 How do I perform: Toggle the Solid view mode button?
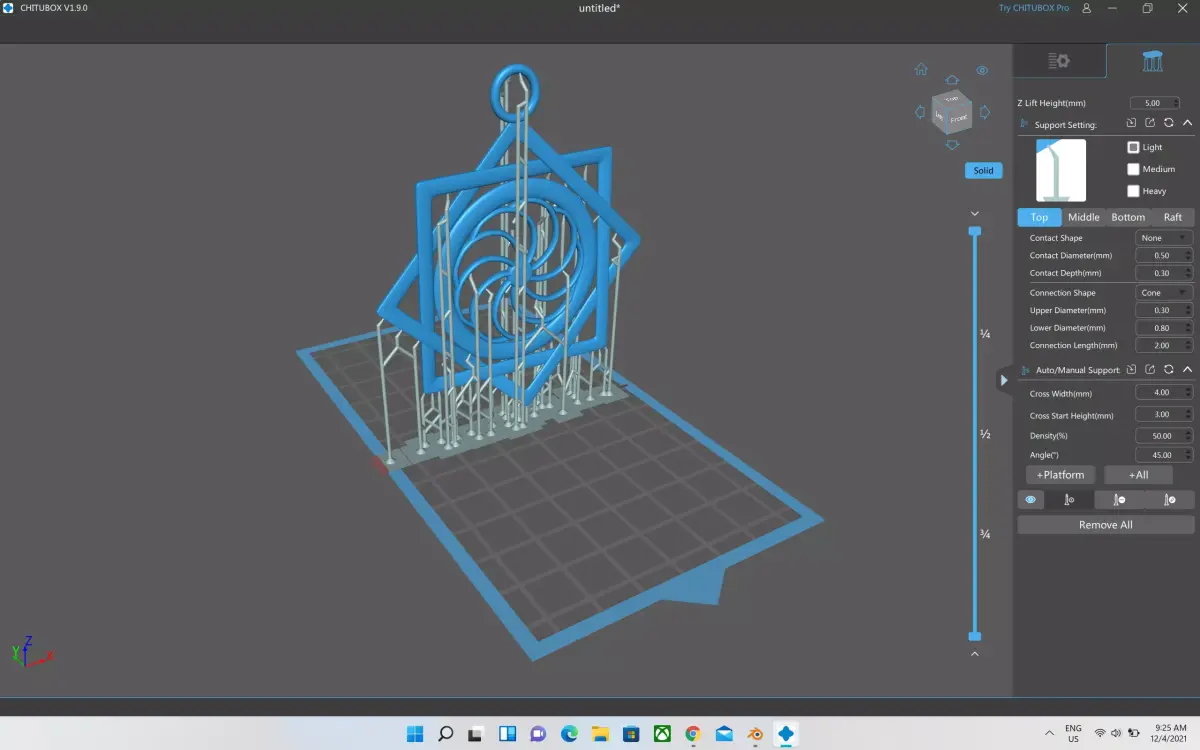[x=984, y=170]
